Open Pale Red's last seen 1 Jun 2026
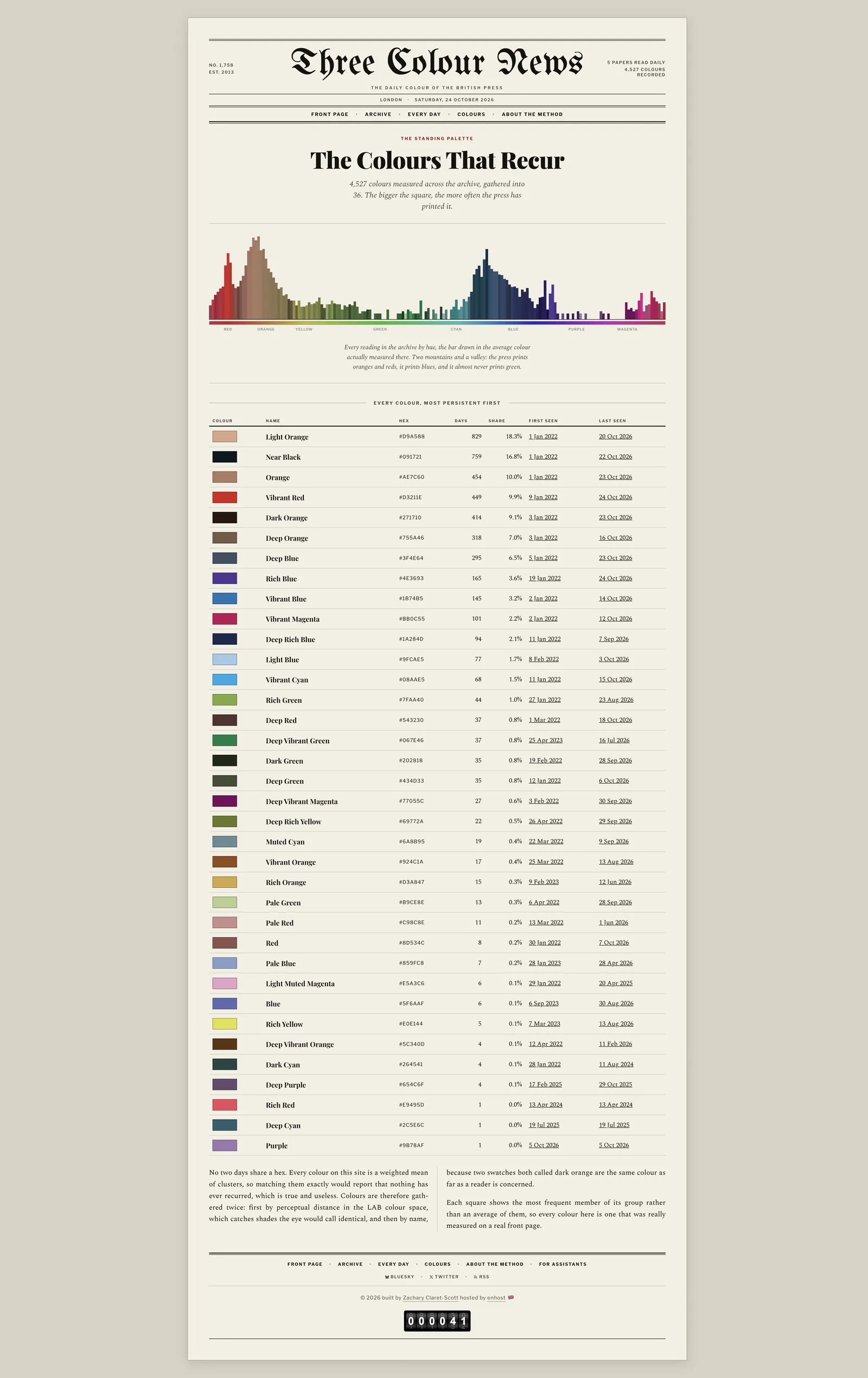The height and width of the screenshot is (1378, 868). [614, 923]
